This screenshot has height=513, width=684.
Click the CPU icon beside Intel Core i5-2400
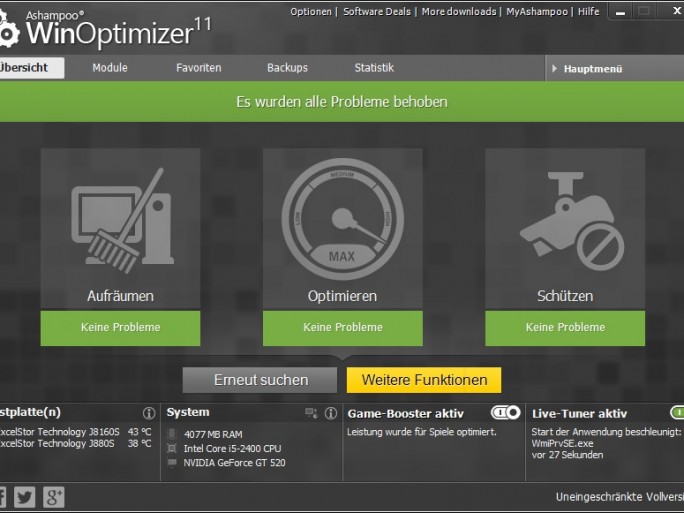tap(172, 448)
